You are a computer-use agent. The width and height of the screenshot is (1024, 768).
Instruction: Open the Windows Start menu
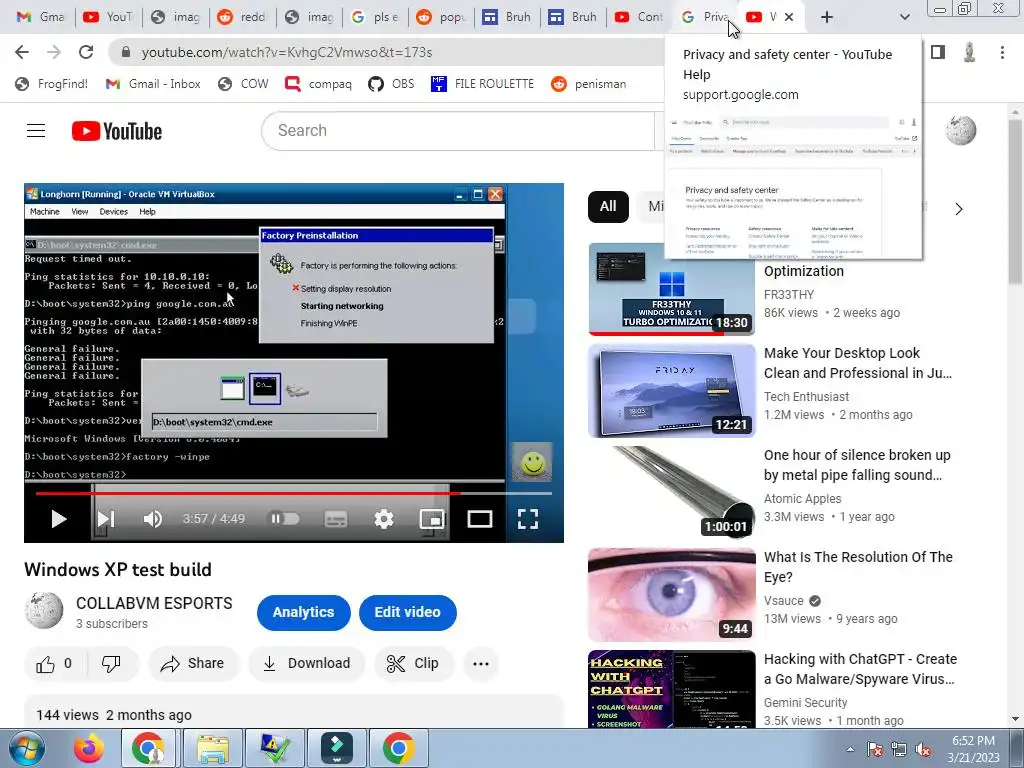26,748
